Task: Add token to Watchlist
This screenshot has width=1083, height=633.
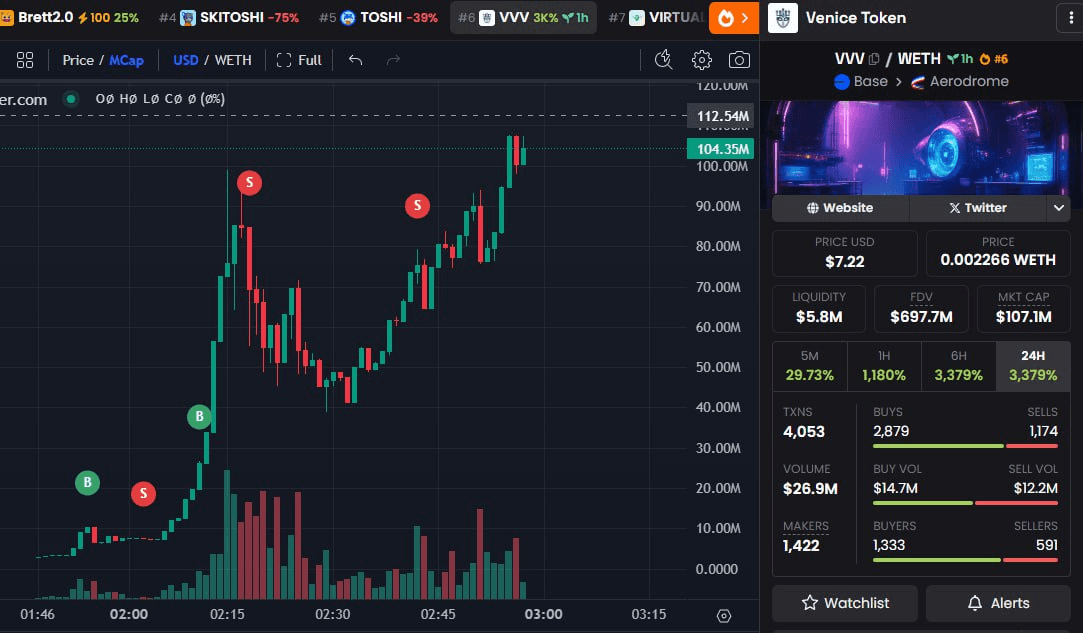Action: click(845, 603)
